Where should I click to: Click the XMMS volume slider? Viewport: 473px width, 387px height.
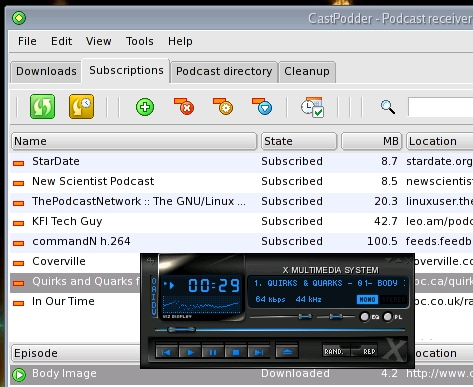tap(281, 317)
